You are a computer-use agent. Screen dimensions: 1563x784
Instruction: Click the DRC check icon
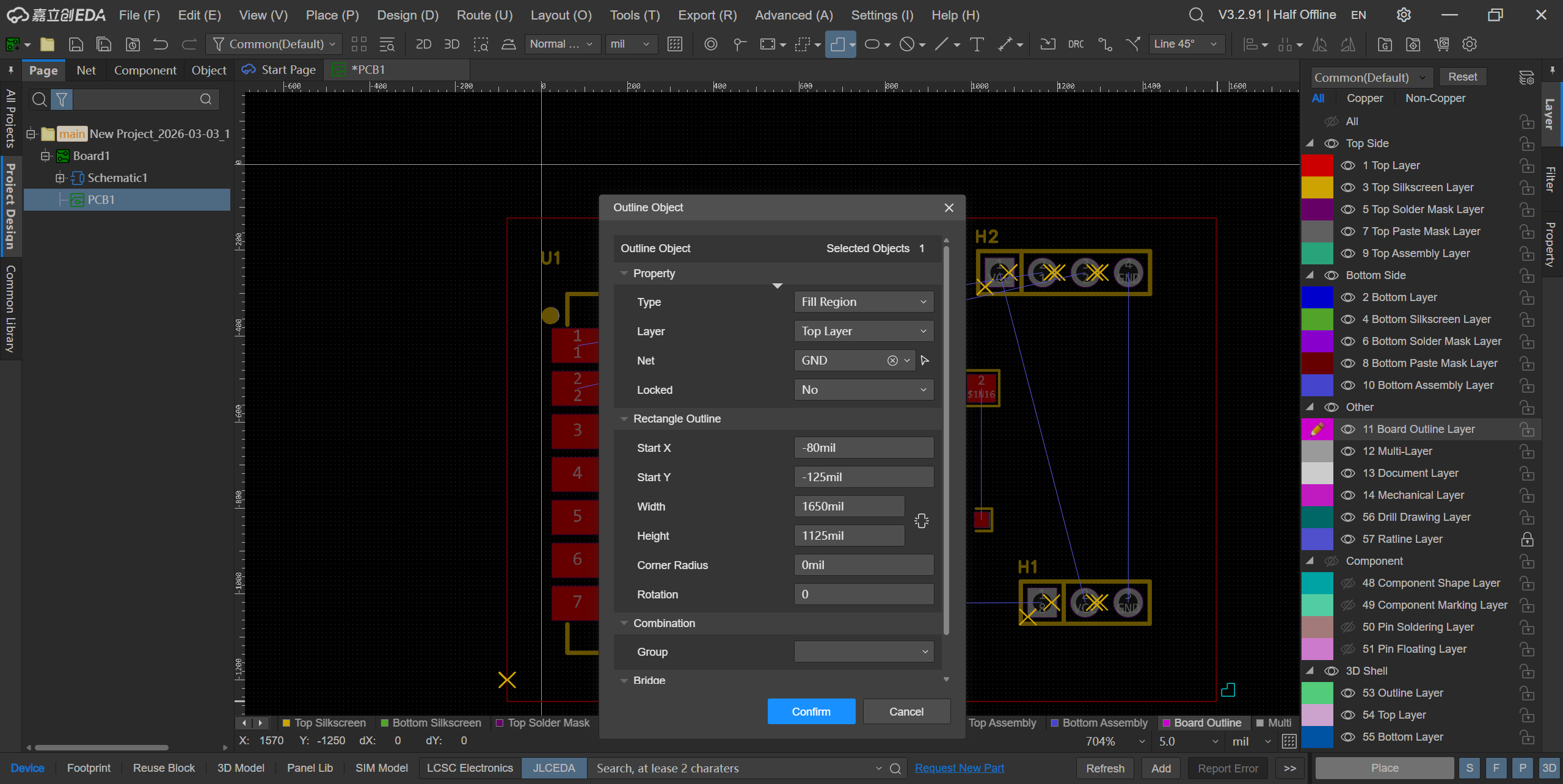coord(1076,44)
